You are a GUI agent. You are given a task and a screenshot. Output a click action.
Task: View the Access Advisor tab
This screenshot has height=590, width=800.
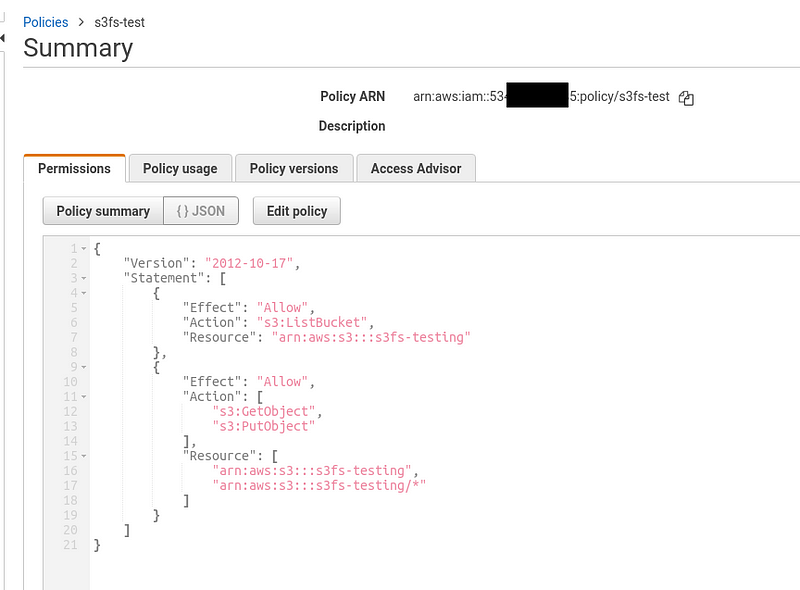416,168
